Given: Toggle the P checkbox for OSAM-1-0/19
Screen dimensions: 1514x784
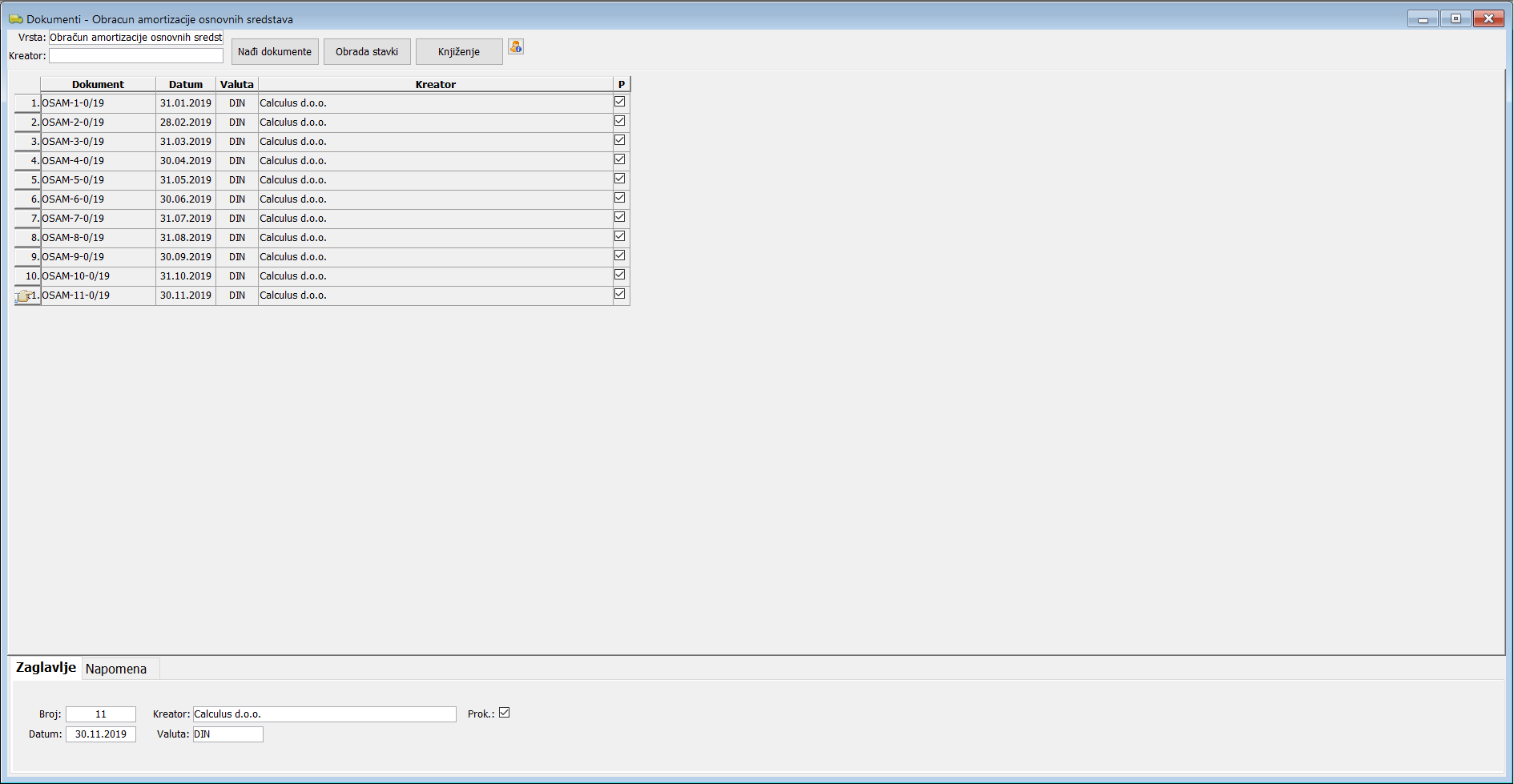Looking at the screenshot, I should [x=619, y=102].
